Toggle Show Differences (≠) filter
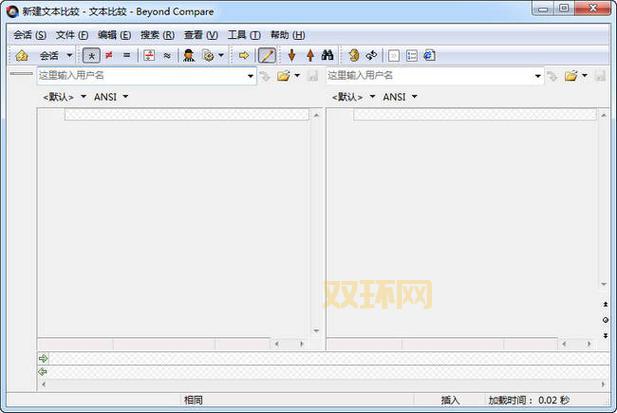Image resolution: width=617 pixels, height=413 pixels. pos(109,55)
